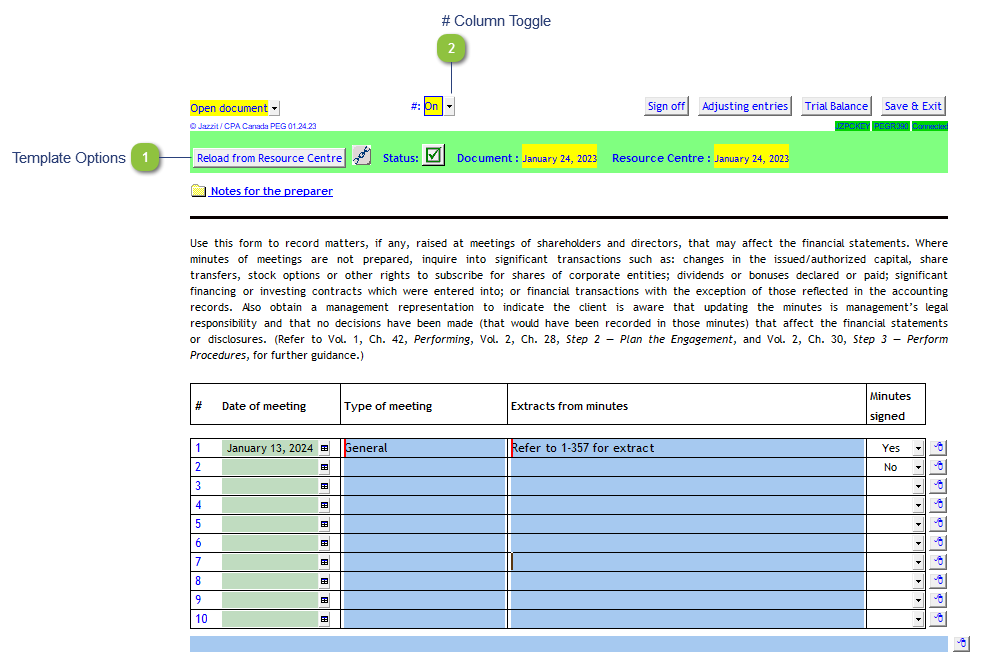Click the mouse options icon for row 2
This screenshot has width=982, height=662.
coord(938,467)
